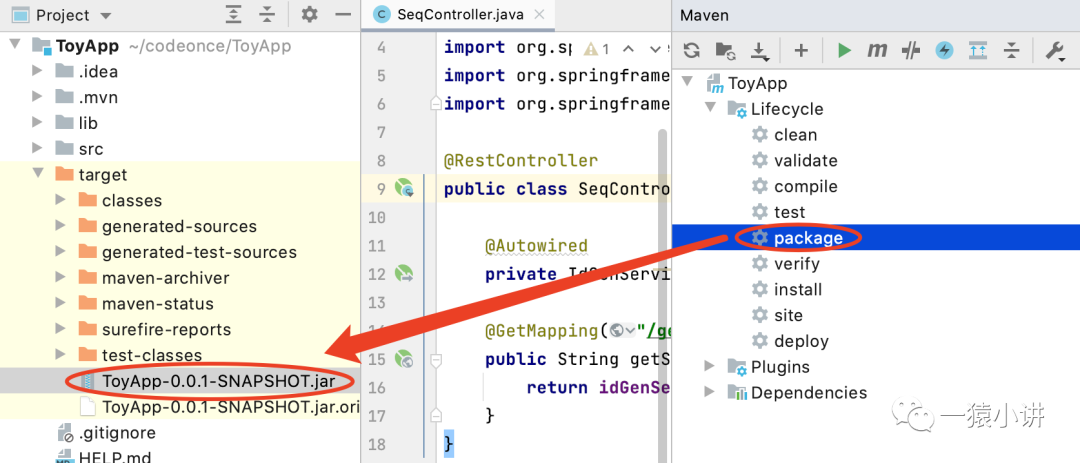Expand the src folder
Image resolution: width=1080 pixels, height=463 pixels.
click(x=38, y=149)
